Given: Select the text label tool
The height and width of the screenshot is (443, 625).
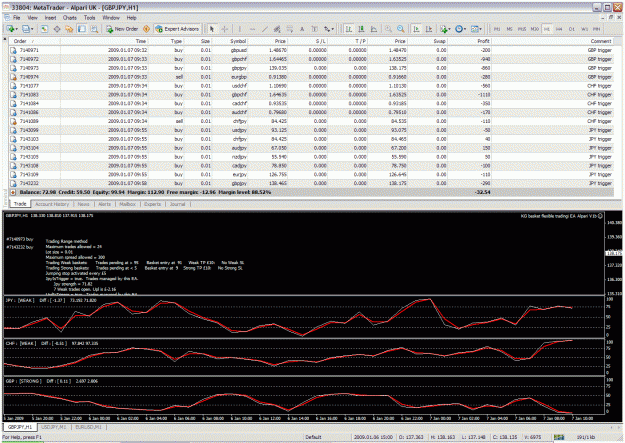Looking at the screenshot, I should coord(314,29).
